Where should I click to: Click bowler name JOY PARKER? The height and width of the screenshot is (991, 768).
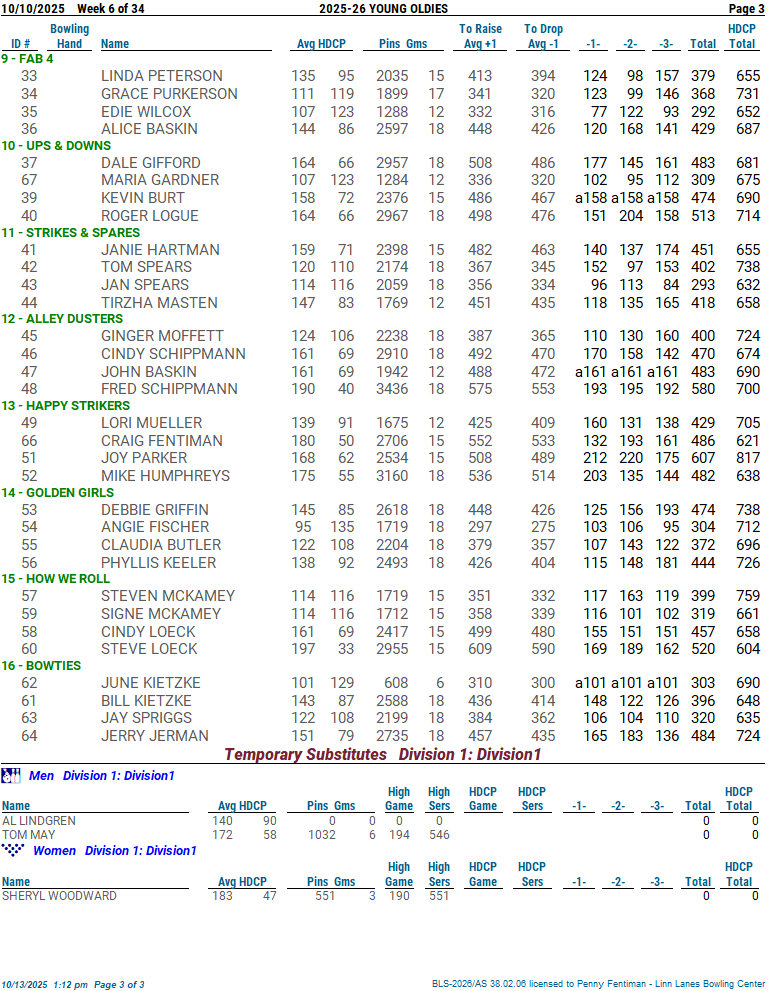(144, 458)
